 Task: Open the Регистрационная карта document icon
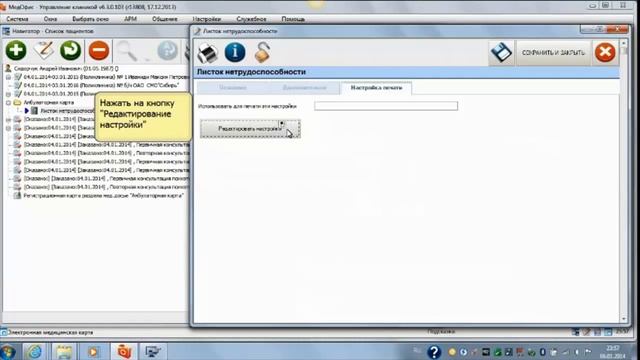[x=17, y=196]
